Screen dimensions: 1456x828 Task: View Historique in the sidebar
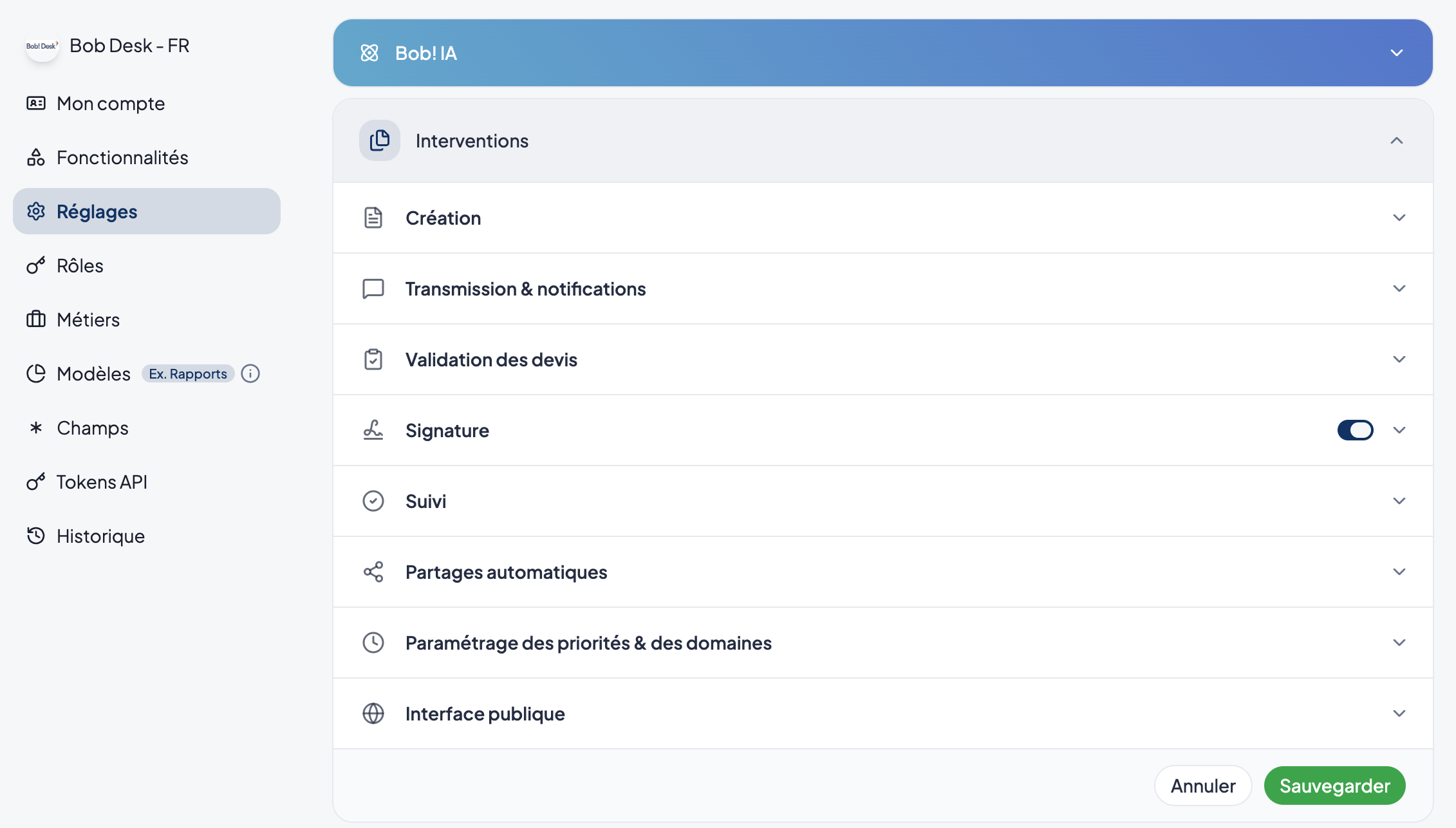tap(147, 536)
